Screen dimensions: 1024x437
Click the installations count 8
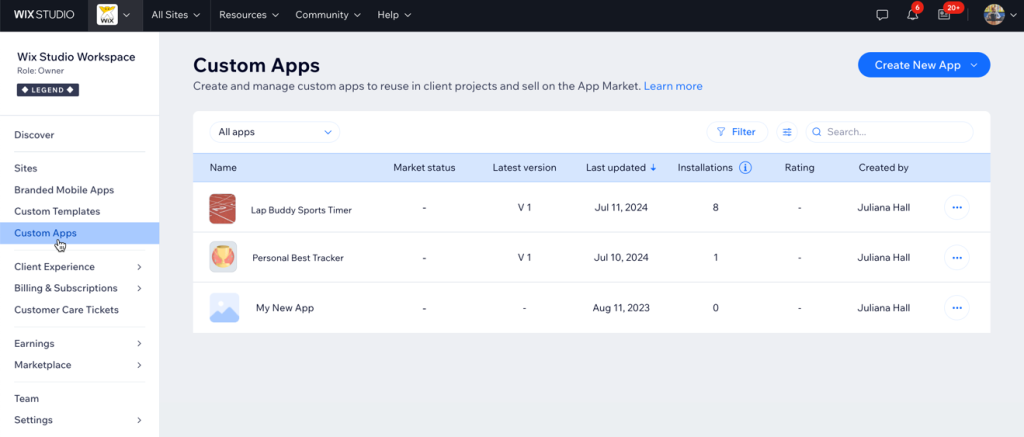click(x=716, y=208)
